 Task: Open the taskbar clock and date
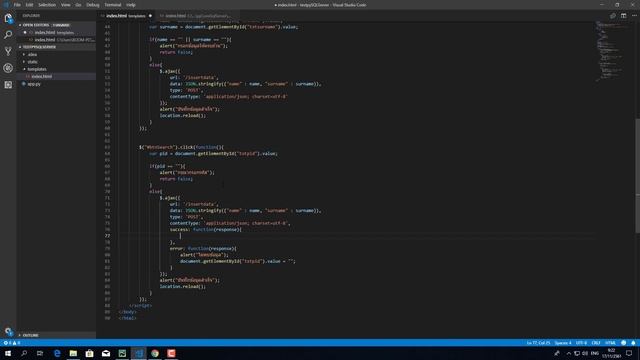click(611, 353)
